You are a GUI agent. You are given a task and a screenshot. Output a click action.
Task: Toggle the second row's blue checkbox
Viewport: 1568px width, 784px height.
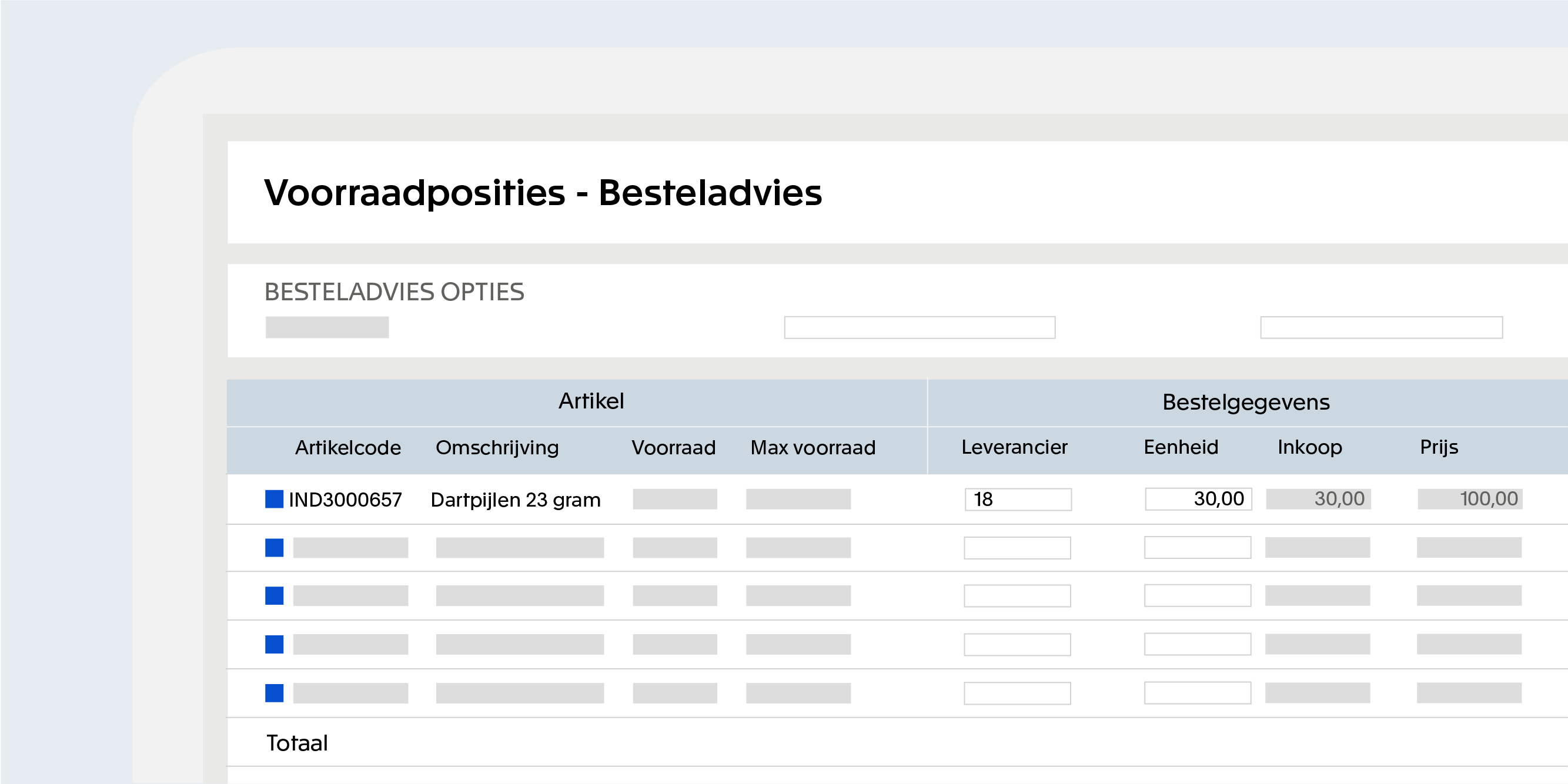pyautogui.click(x=274, y=548)
